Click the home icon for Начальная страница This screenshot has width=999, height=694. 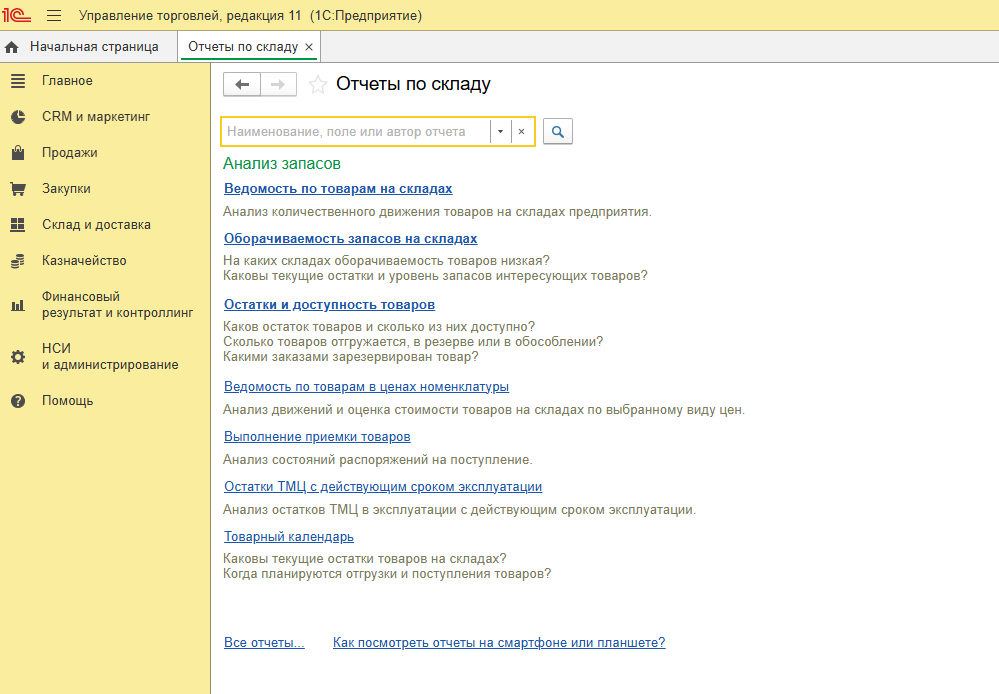(13, 47)
